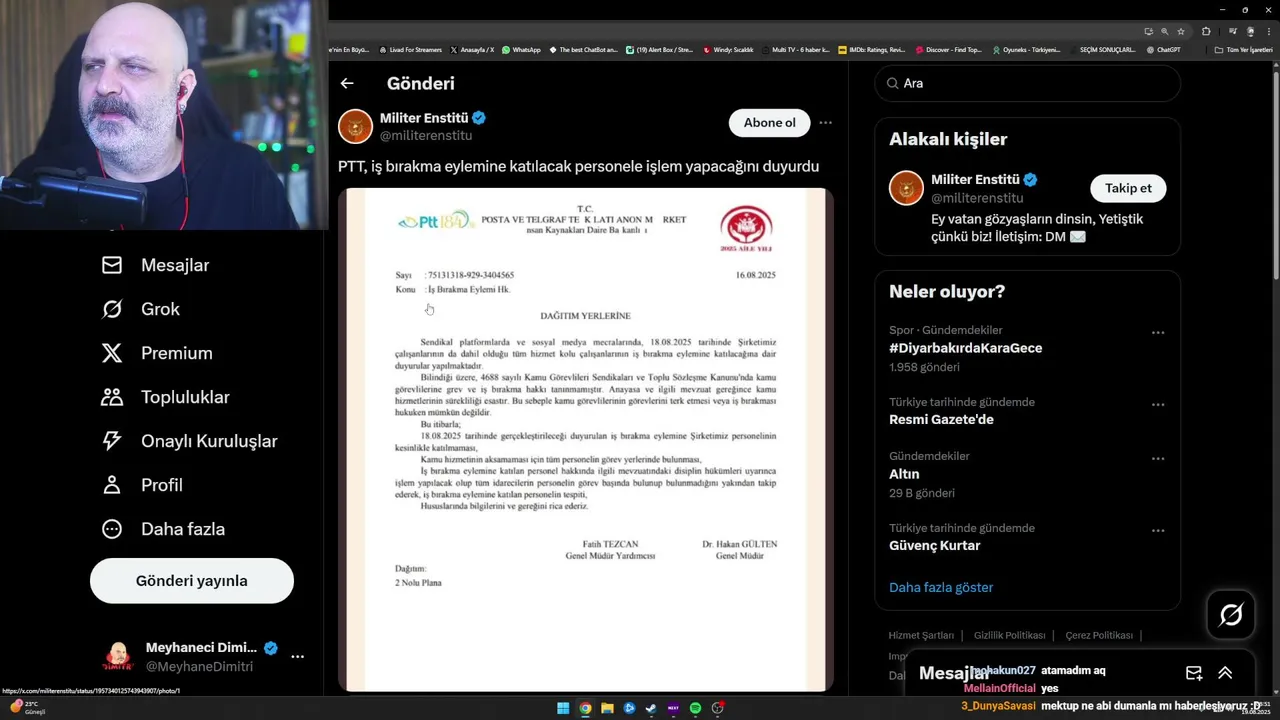Click the Takip et button

1128,188
